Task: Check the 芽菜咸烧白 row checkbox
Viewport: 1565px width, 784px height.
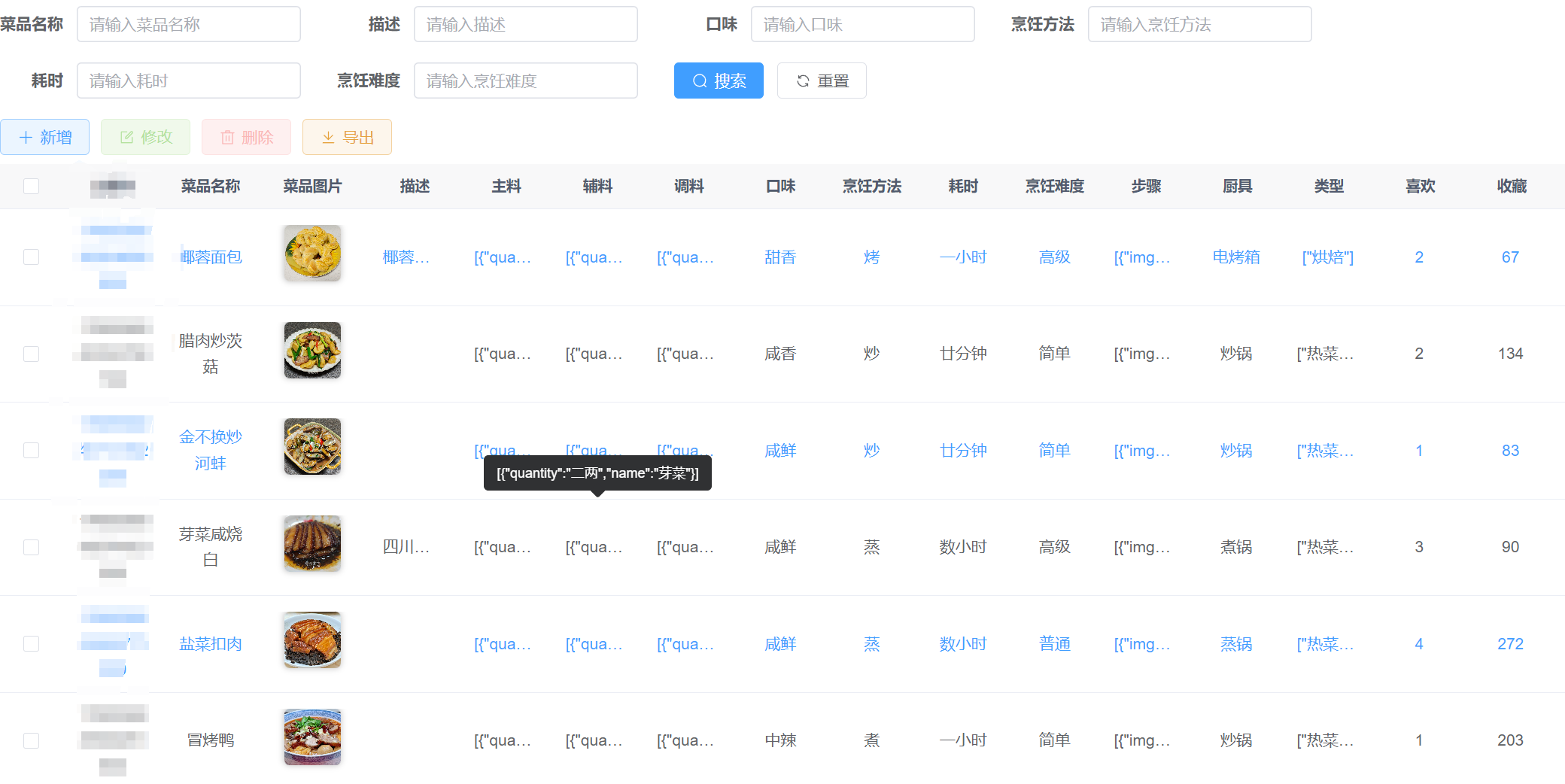Action: pos(31,547)
